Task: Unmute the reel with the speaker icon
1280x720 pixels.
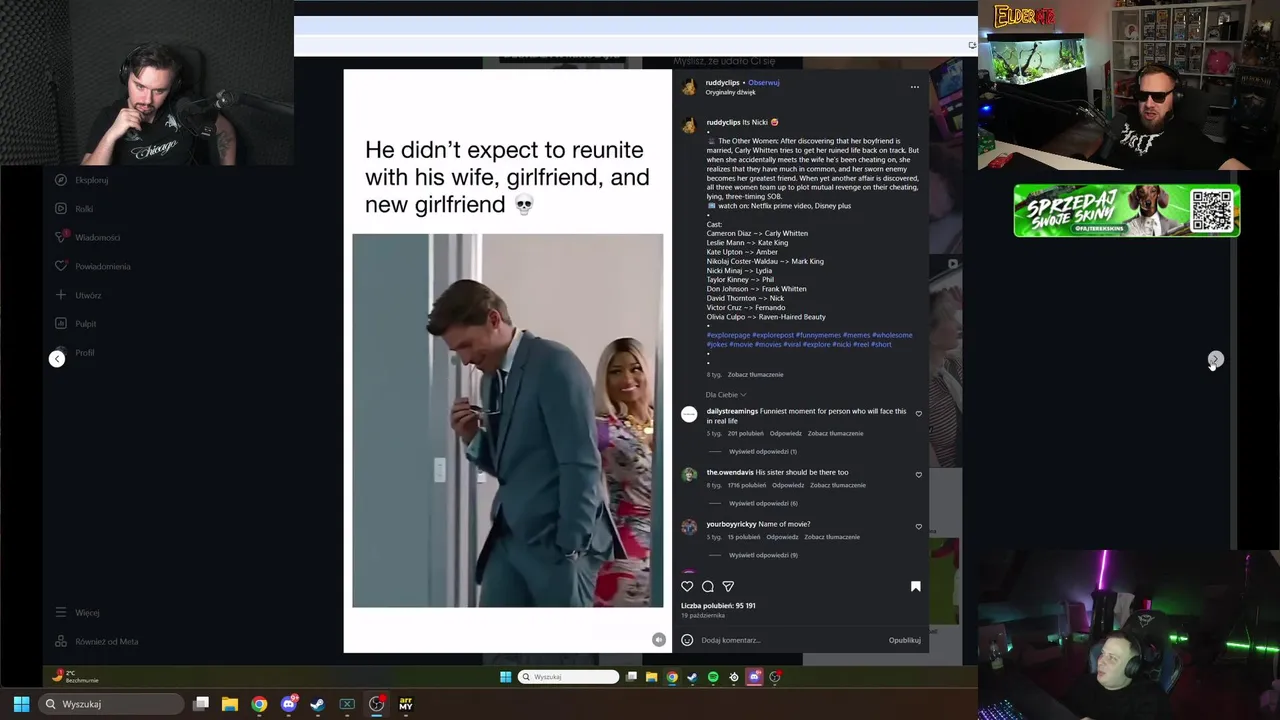Action: [x=658, y=640]
